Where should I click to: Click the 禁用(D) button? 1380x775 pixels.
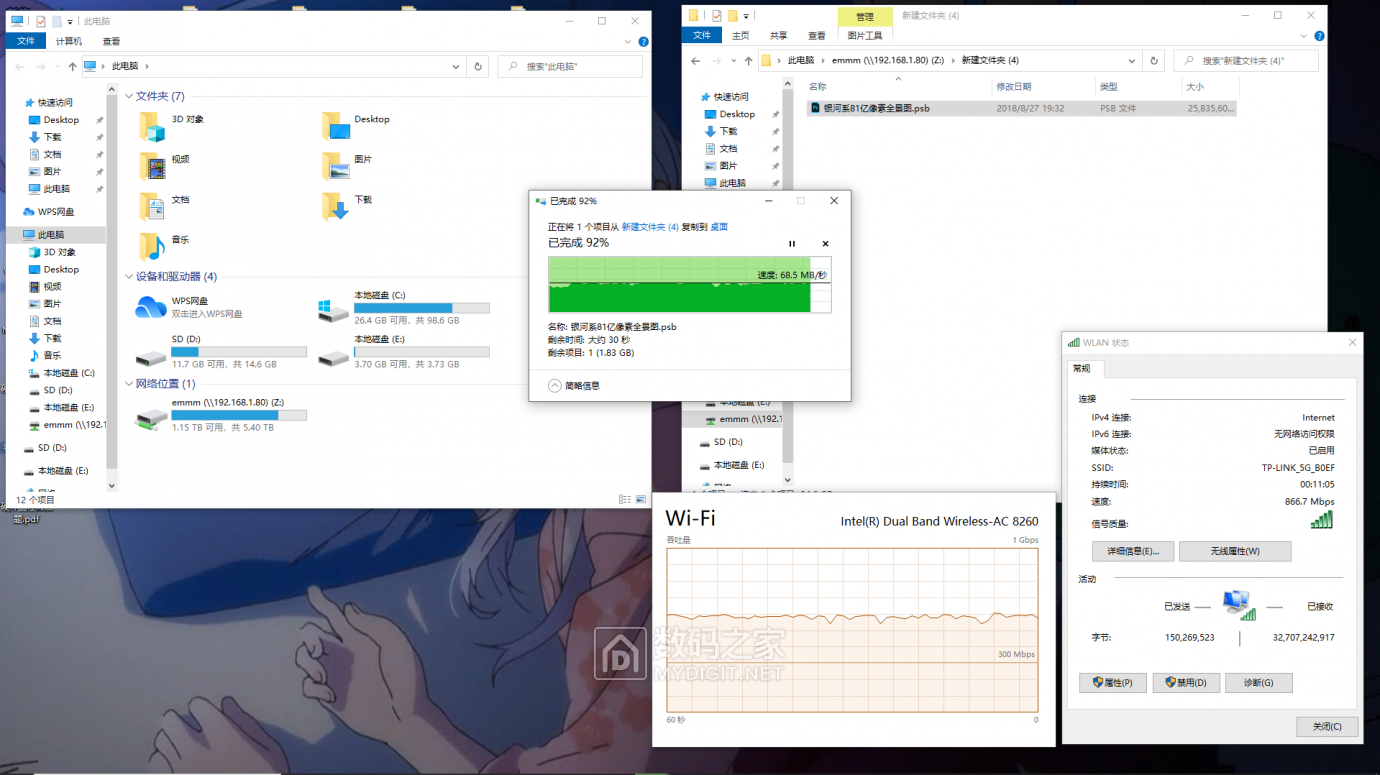click(x=1186, y=683)
